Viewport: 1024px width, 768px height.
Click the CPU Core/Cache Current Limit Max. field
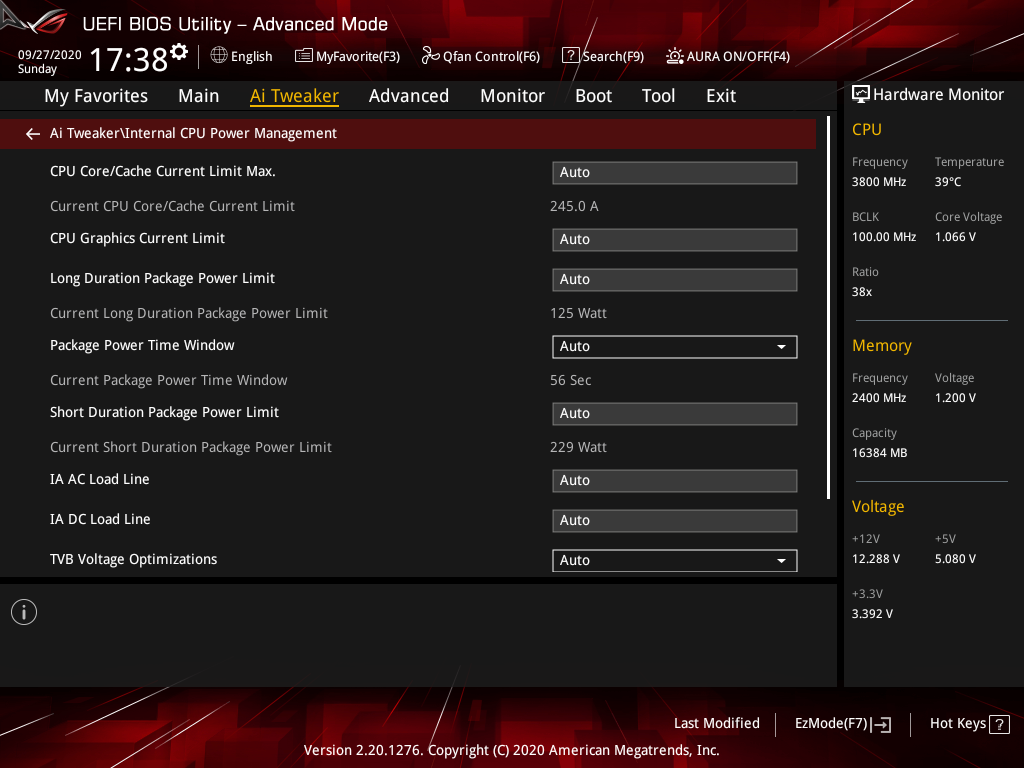(675, 172)
